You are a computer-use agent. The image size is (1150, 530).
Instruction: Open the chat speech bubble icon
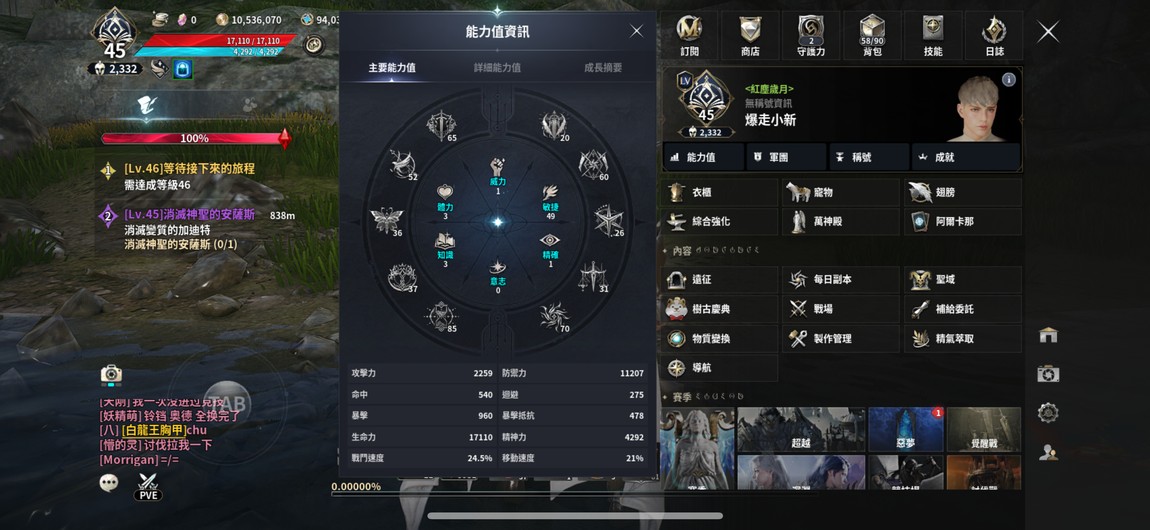[109, 482]
